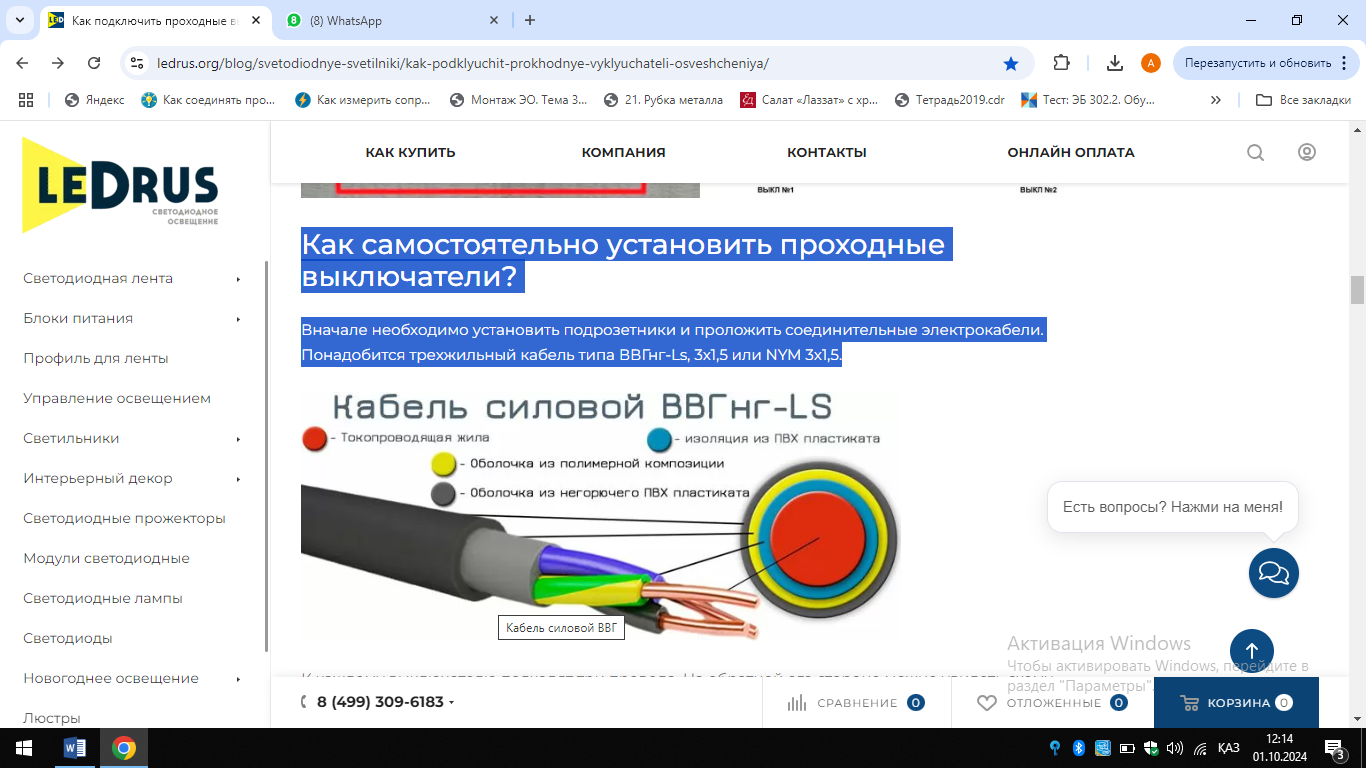The image size is (1366, 768).
Task: Open the phone number dropdown arrow
Action: point(452,703)
